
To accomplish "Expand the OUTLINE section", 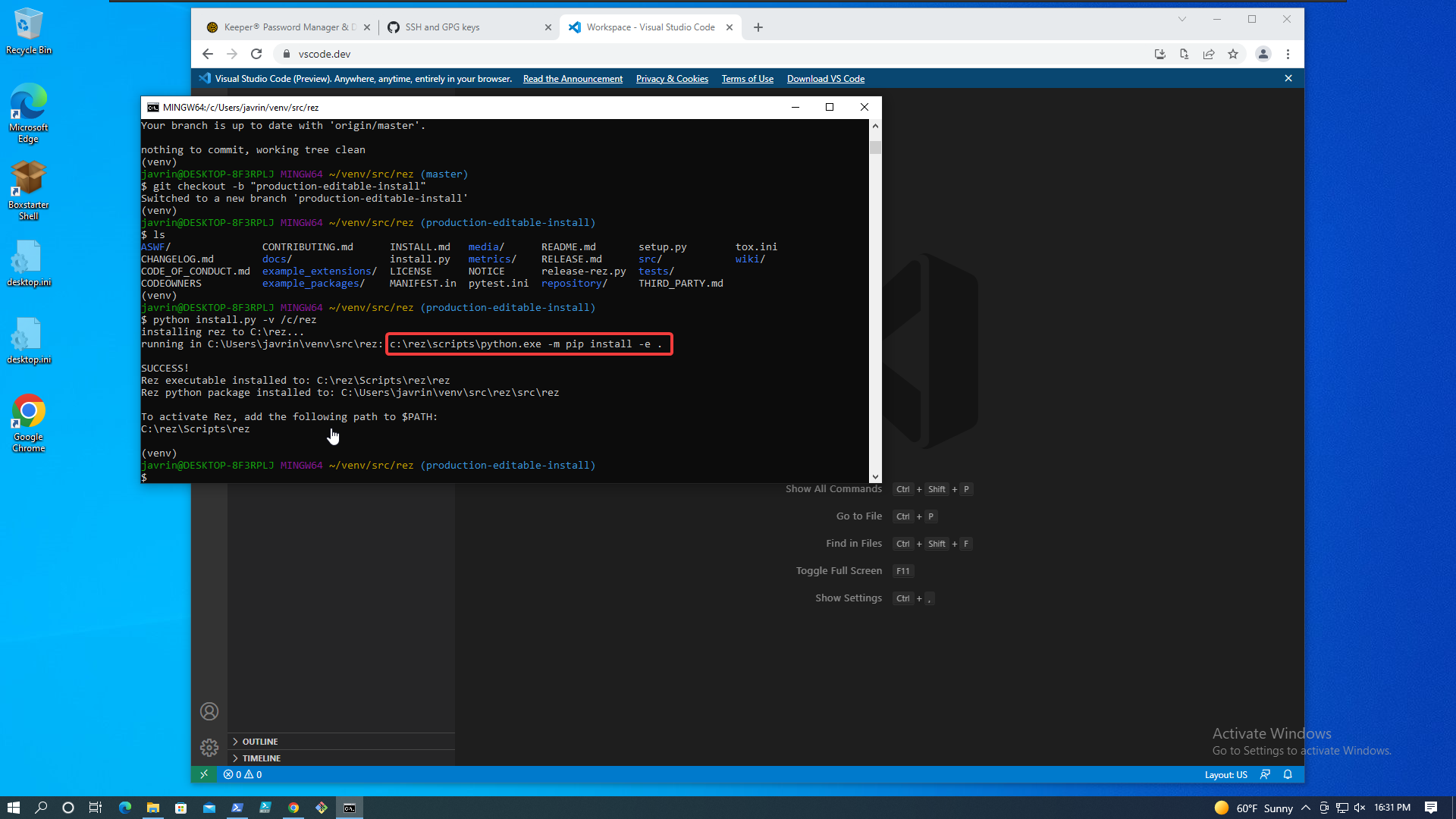I will pos(260,742).
